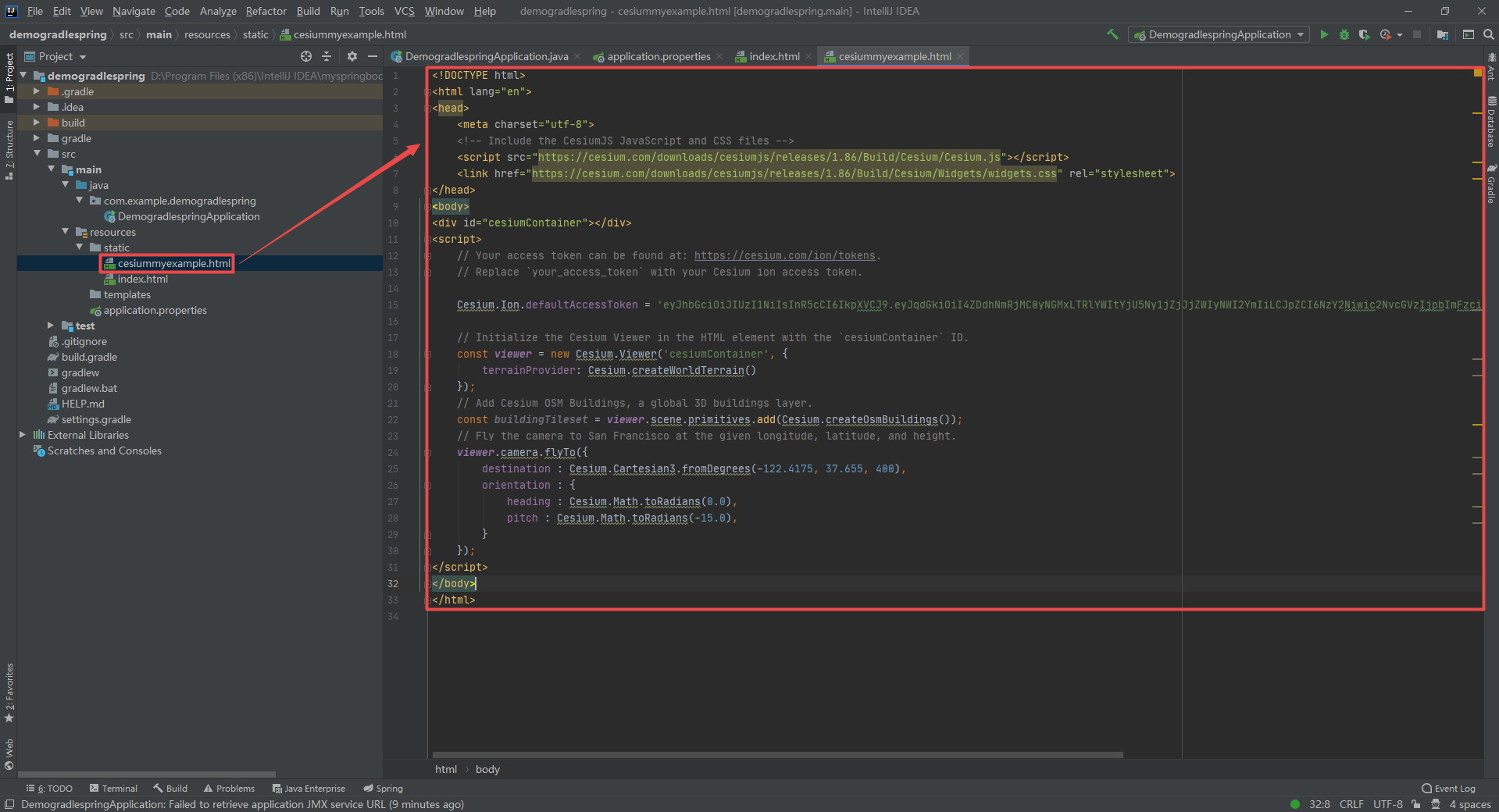The image size is (1499, 812).
Task: Collapse the static folder
Action: point(79,248)
